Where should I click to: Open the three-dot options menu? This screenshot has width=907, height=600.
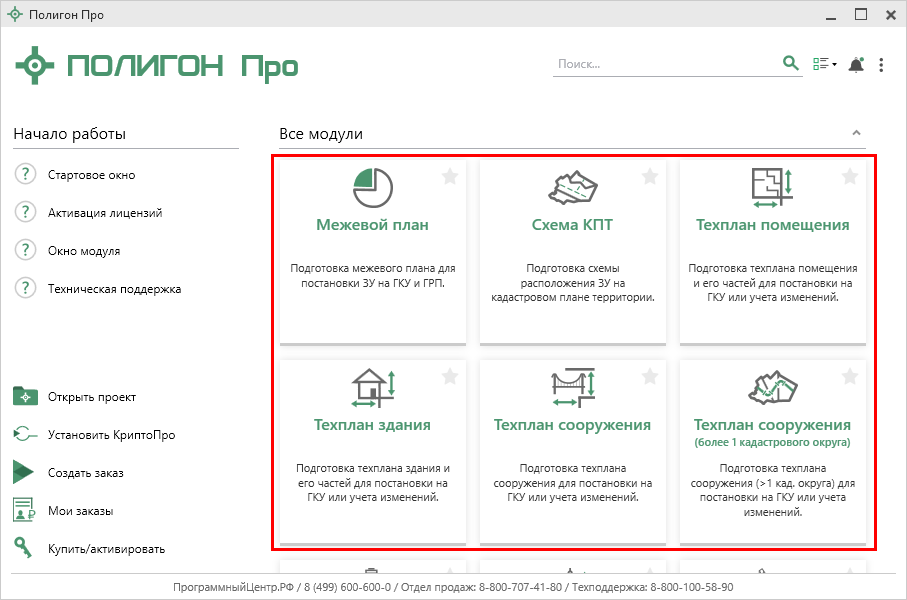(x=881, y=65)
